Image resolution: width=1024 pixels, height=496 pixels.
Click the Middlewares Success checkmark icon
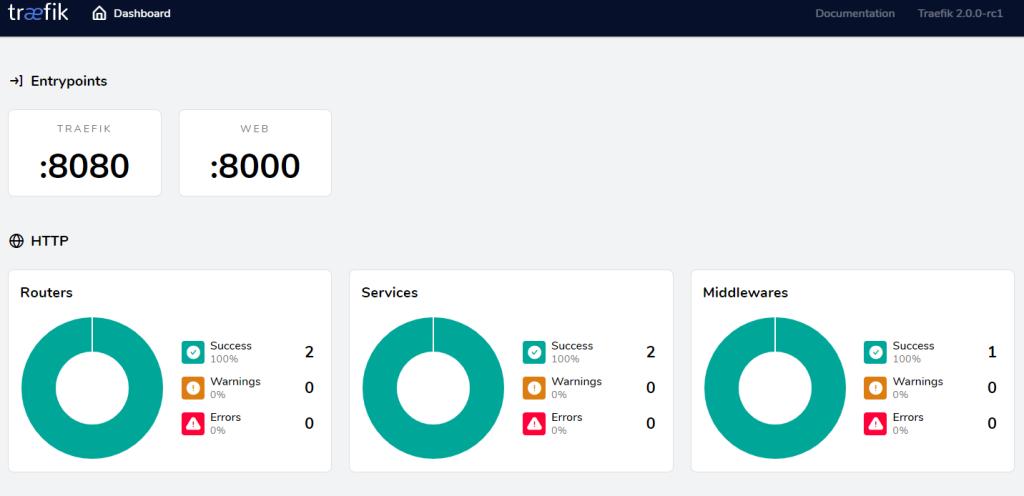click(875, 352)
